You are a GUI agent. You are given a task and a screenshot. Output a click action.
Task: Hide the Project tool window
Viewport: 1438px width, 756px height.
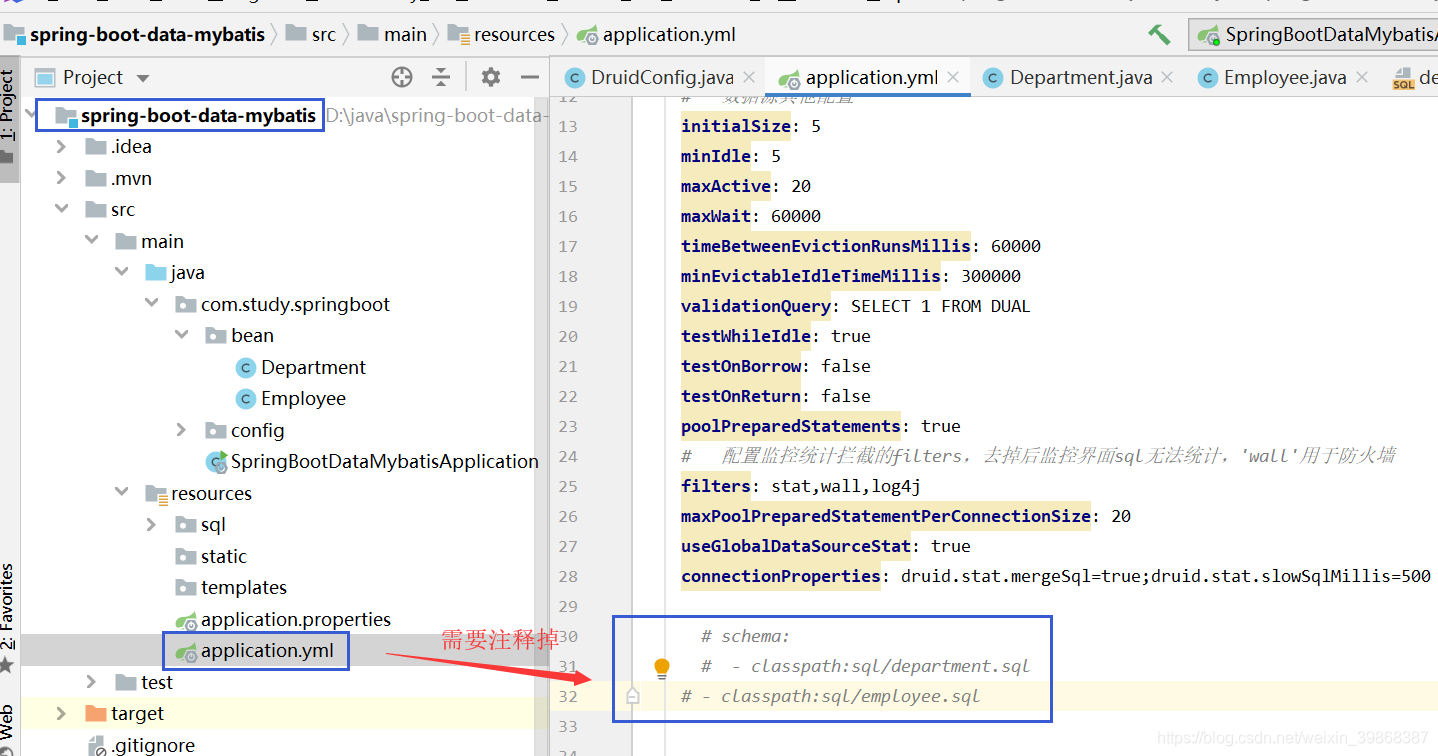(x=530, y=77)
